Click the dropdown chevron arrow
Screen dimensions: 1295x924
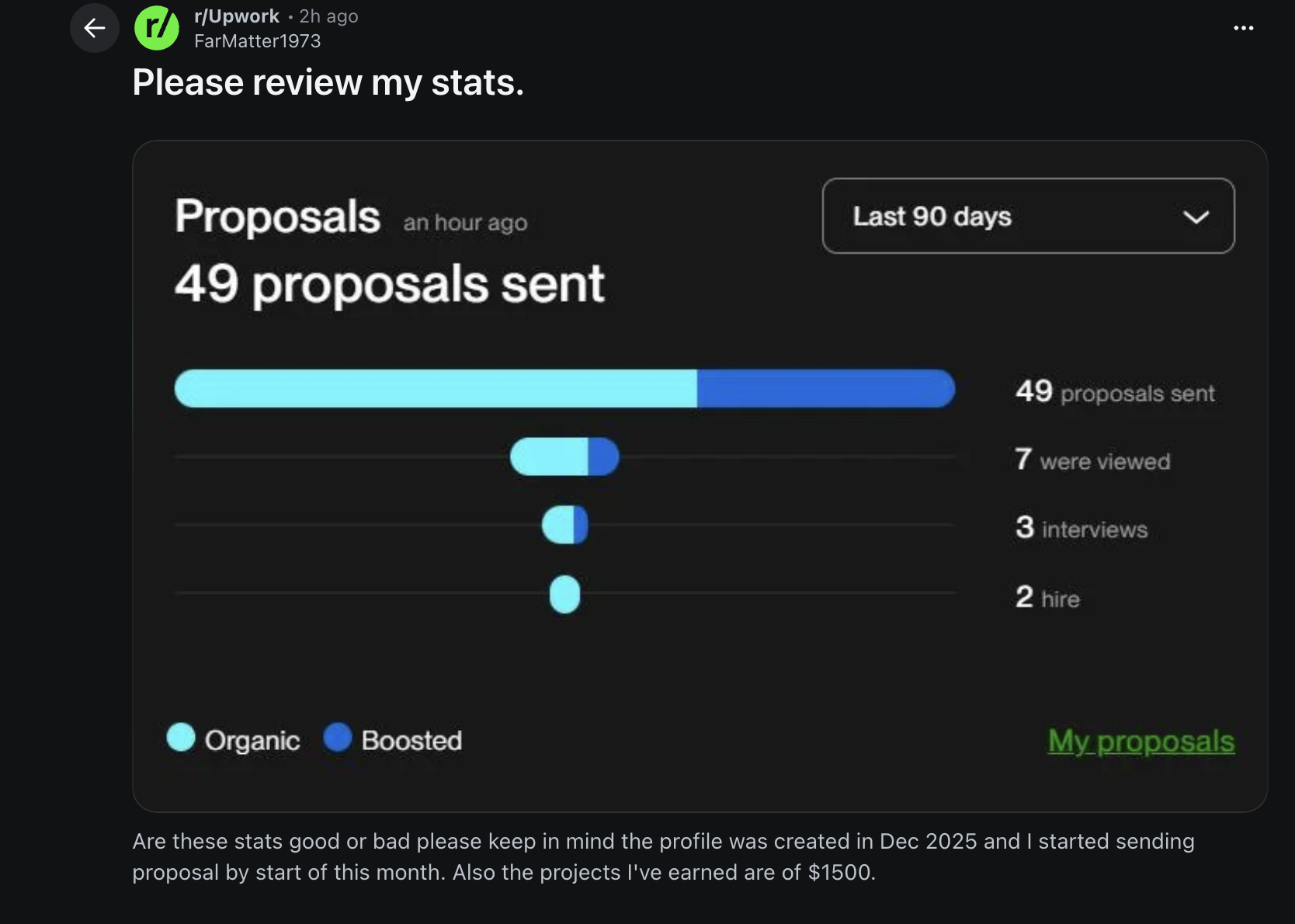1196,217
